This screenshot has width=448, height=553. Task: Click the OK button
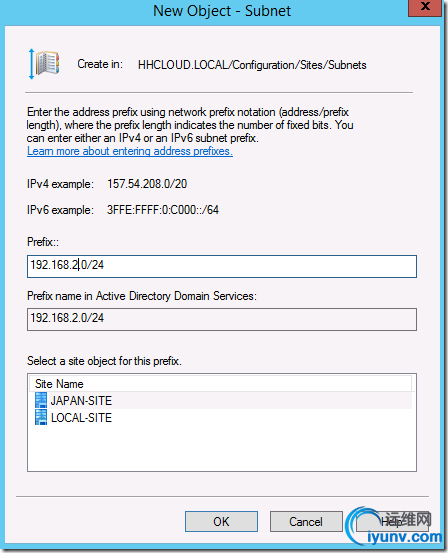click(221, 521)
